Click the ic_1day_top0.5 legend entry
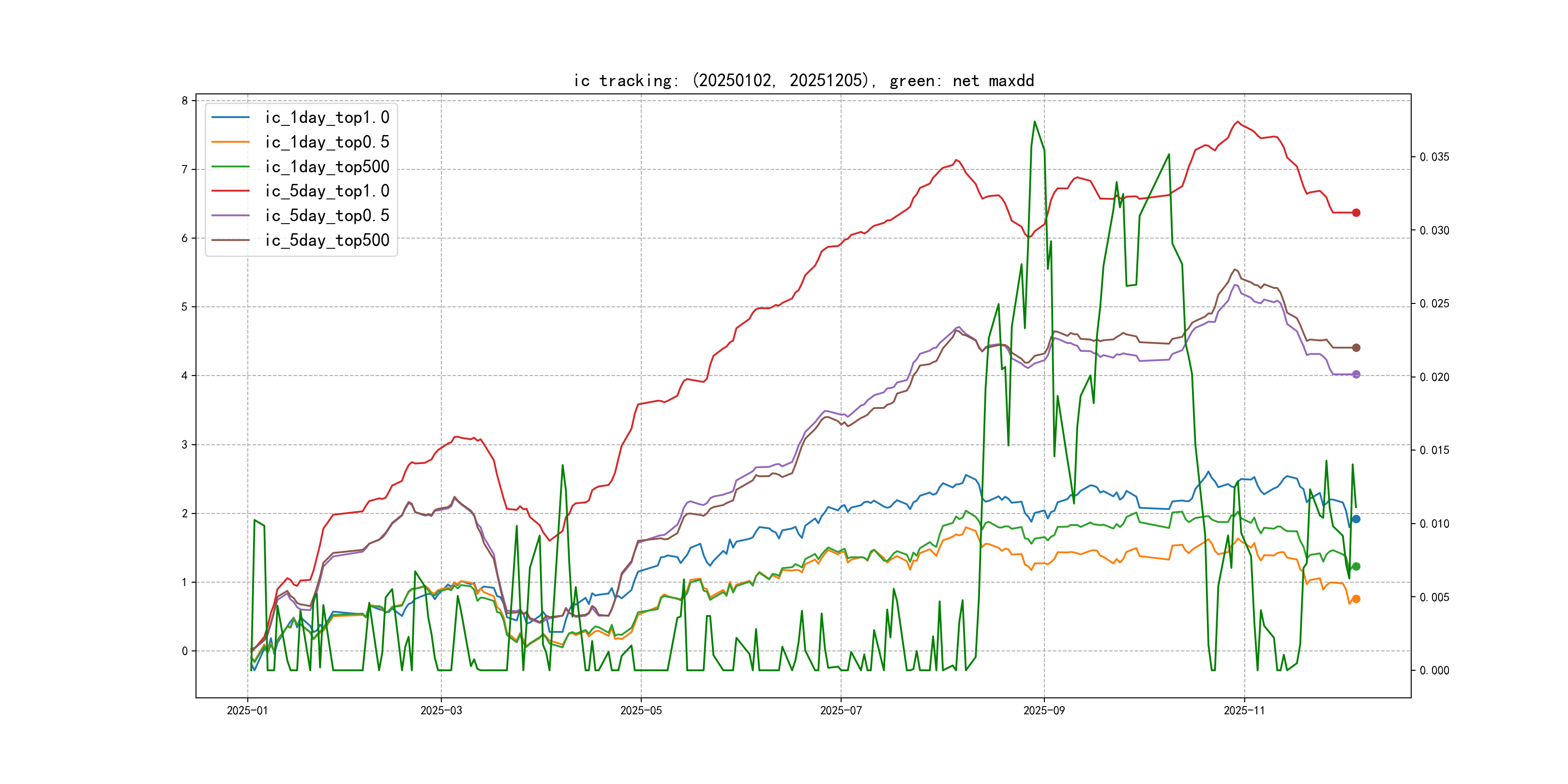 click(327, 142)
